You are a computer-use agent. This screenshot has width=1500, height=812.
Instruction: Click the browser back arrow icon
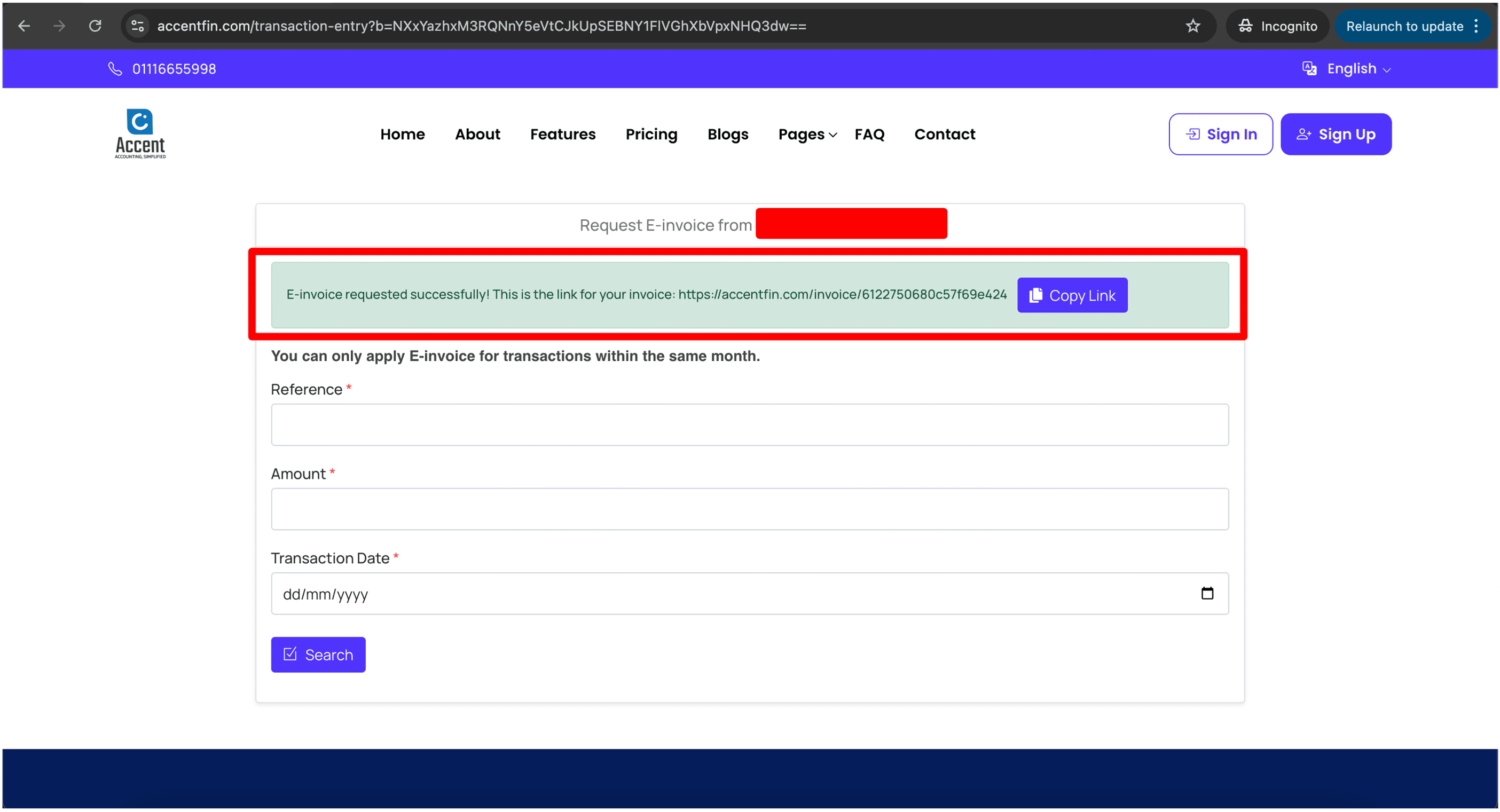(x=24, y=26)
